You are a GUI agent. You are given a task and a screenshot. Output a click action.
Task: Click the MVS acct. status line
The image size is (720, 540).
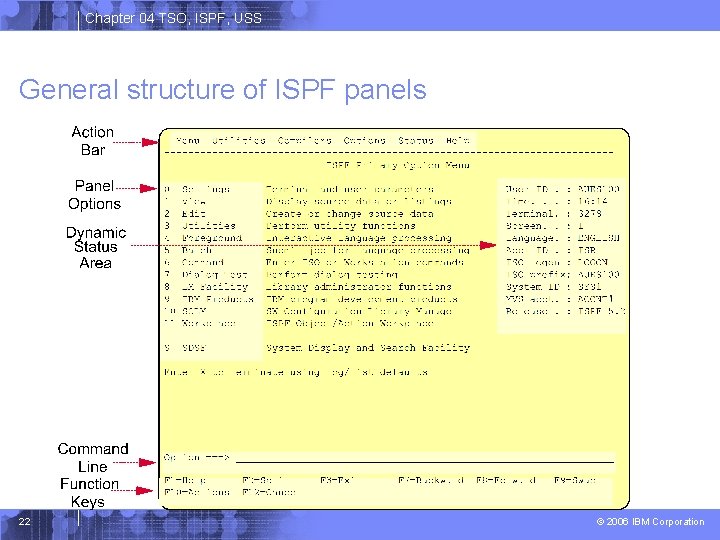coord(559,299)
